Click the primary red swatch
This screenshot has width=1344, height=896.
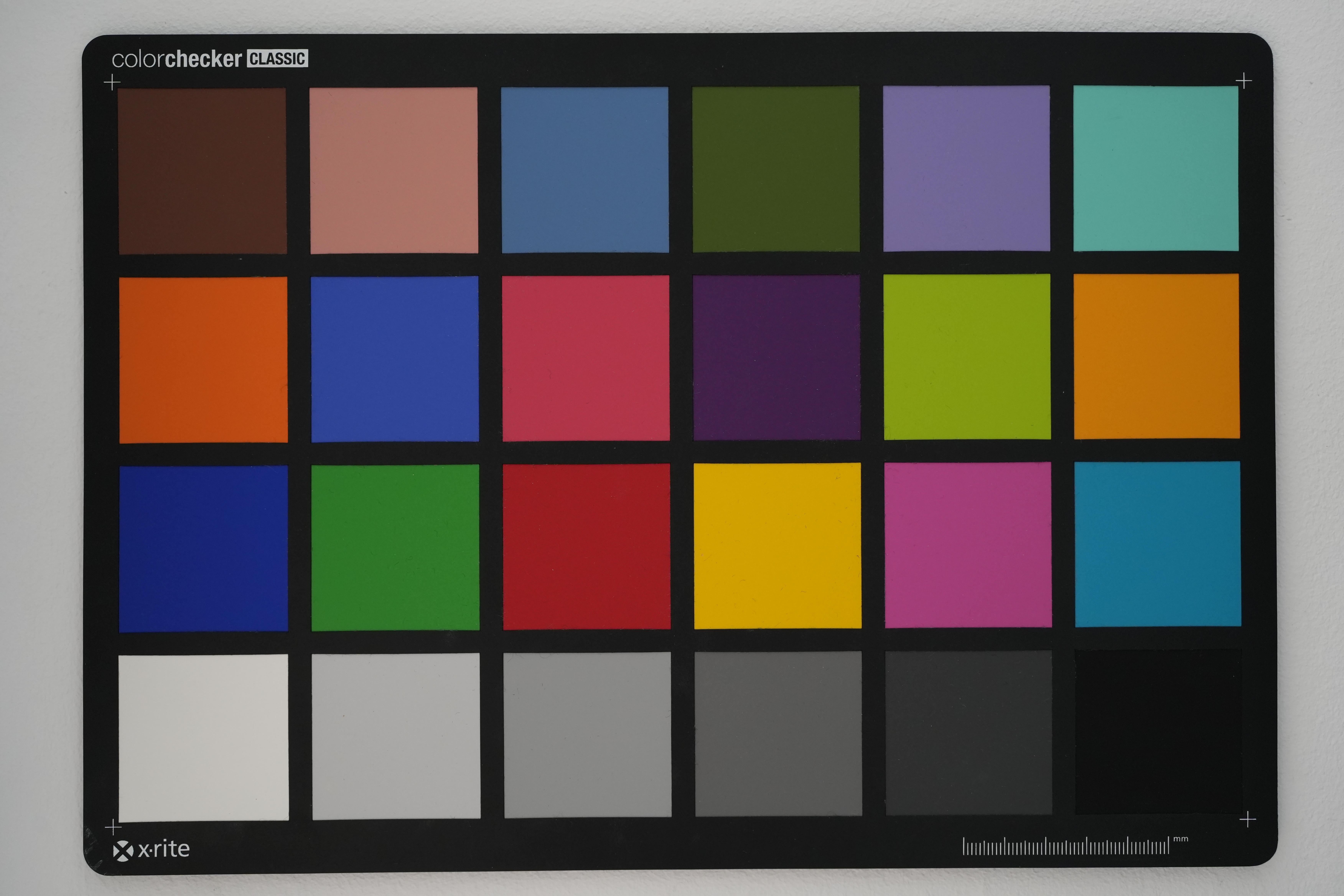pyautogui.click(x=586, y=546)
